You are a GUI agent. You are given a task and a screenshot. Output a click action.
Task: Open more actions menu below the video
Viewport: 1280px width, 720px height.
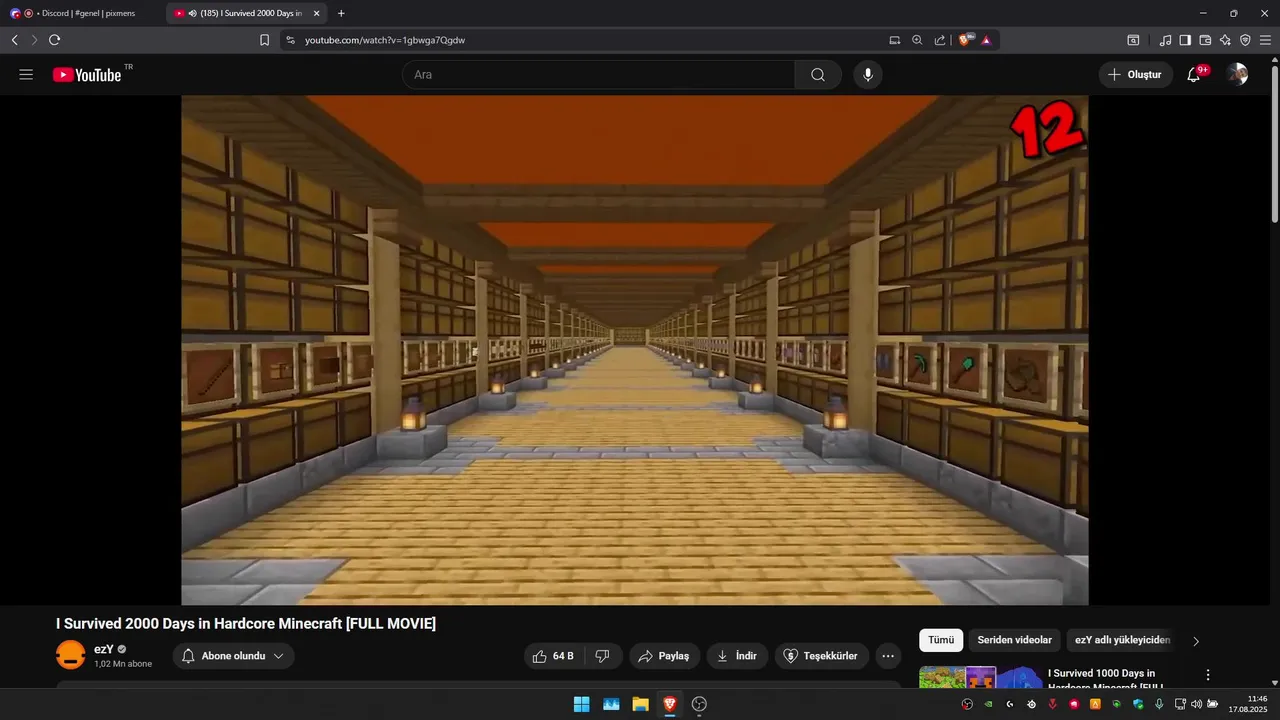[887, 656]
